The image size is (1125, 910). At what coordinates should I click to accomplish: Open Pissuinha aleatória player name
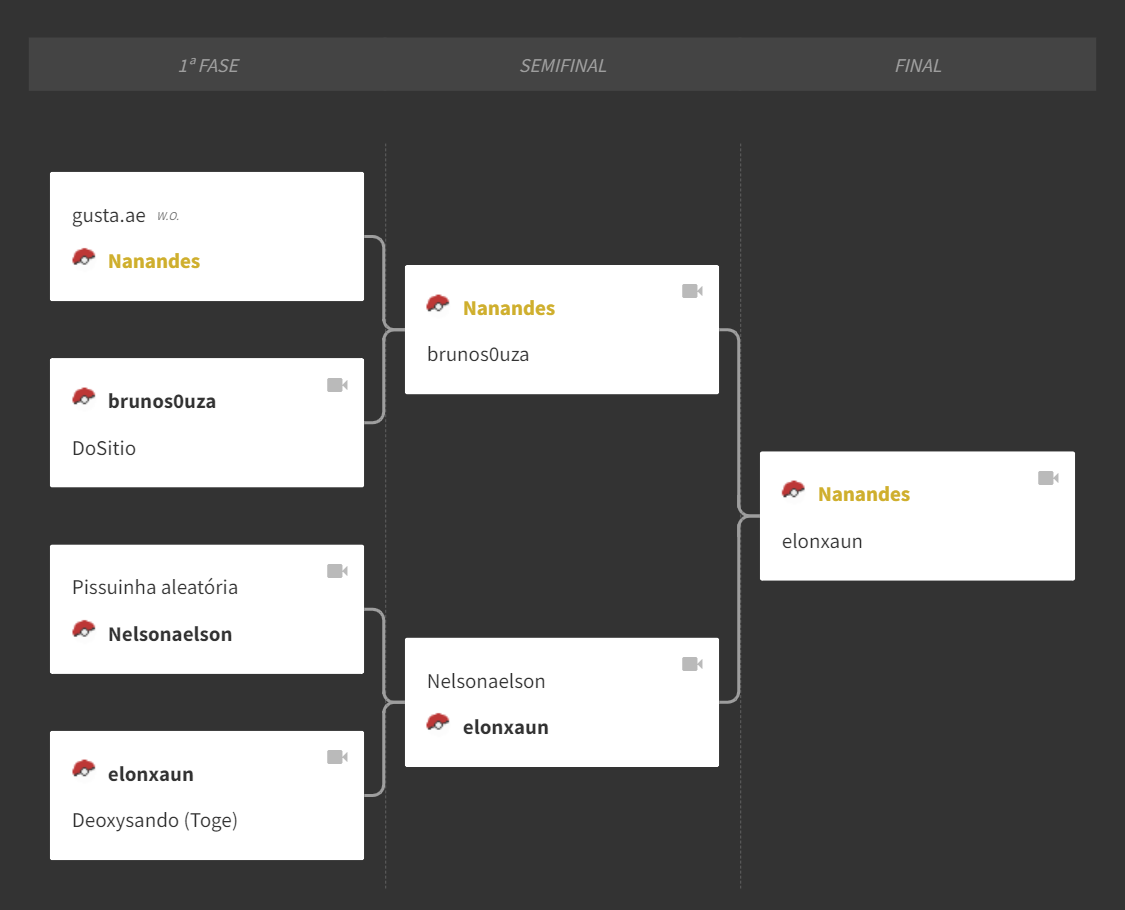(x=155, y=587)
